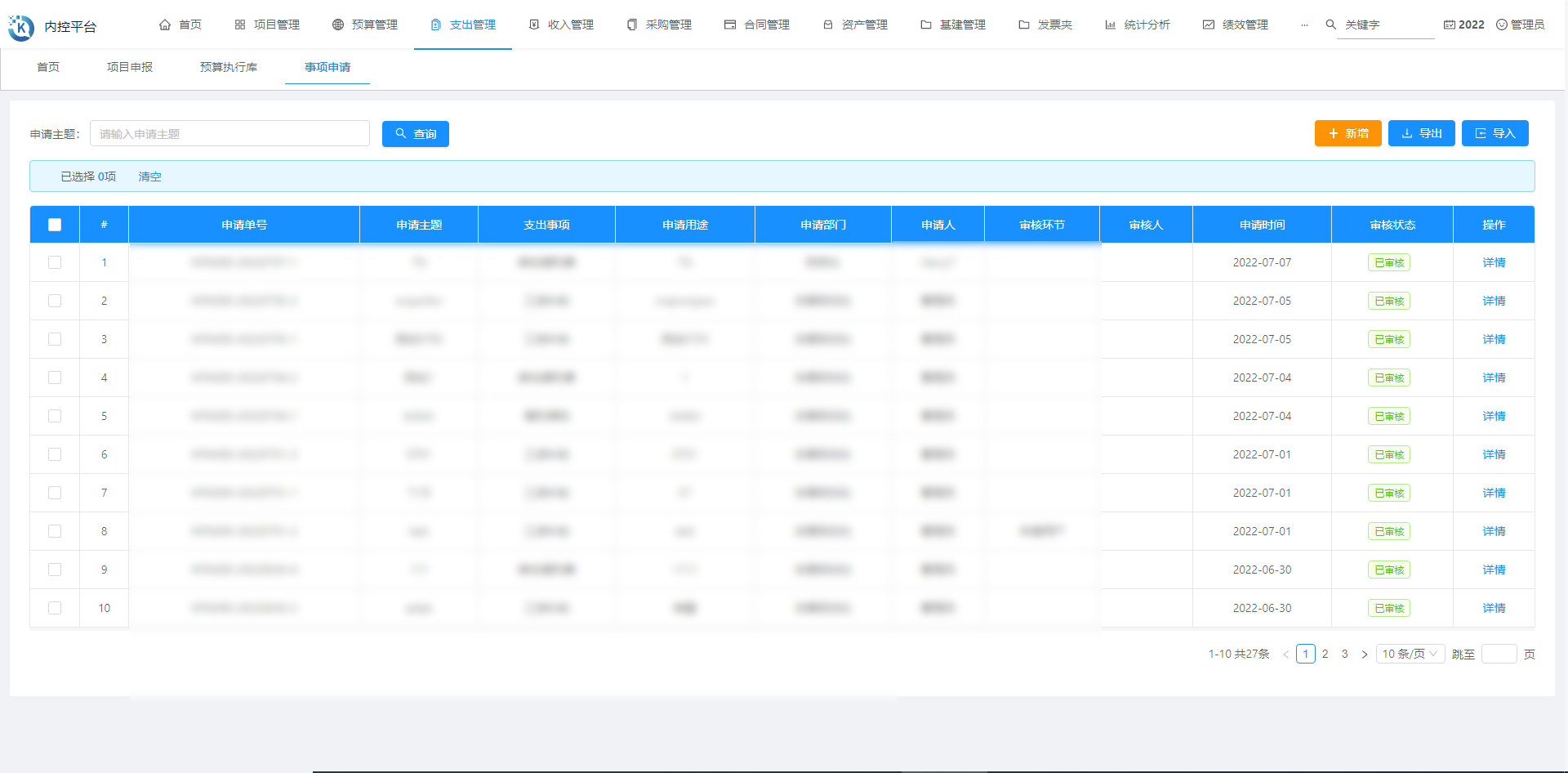Expand the 10 条/页 page size dropdown
The height and width of the screenshot is (773, 1568).
coord(1410,654)
